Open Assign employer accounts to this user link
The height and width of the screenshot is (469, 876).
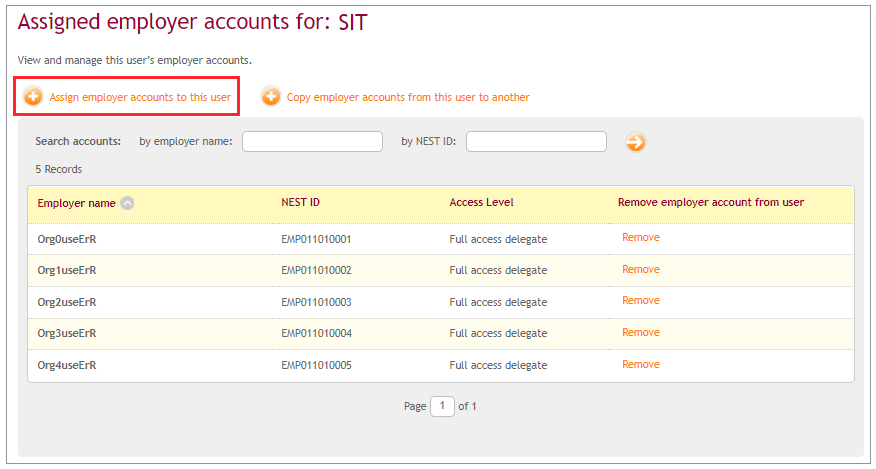pyautogui.click(x=140, y=97)
